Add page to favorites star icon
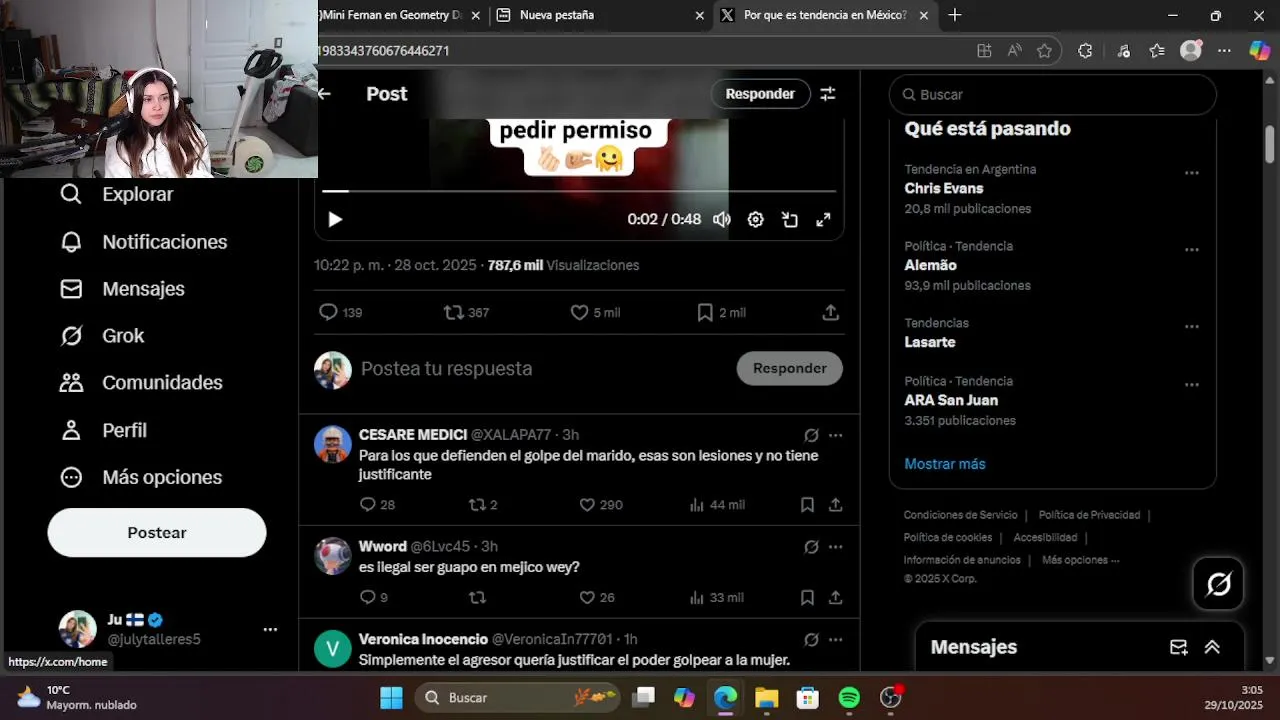The image size is (1280, 720). click(1045, 51)
